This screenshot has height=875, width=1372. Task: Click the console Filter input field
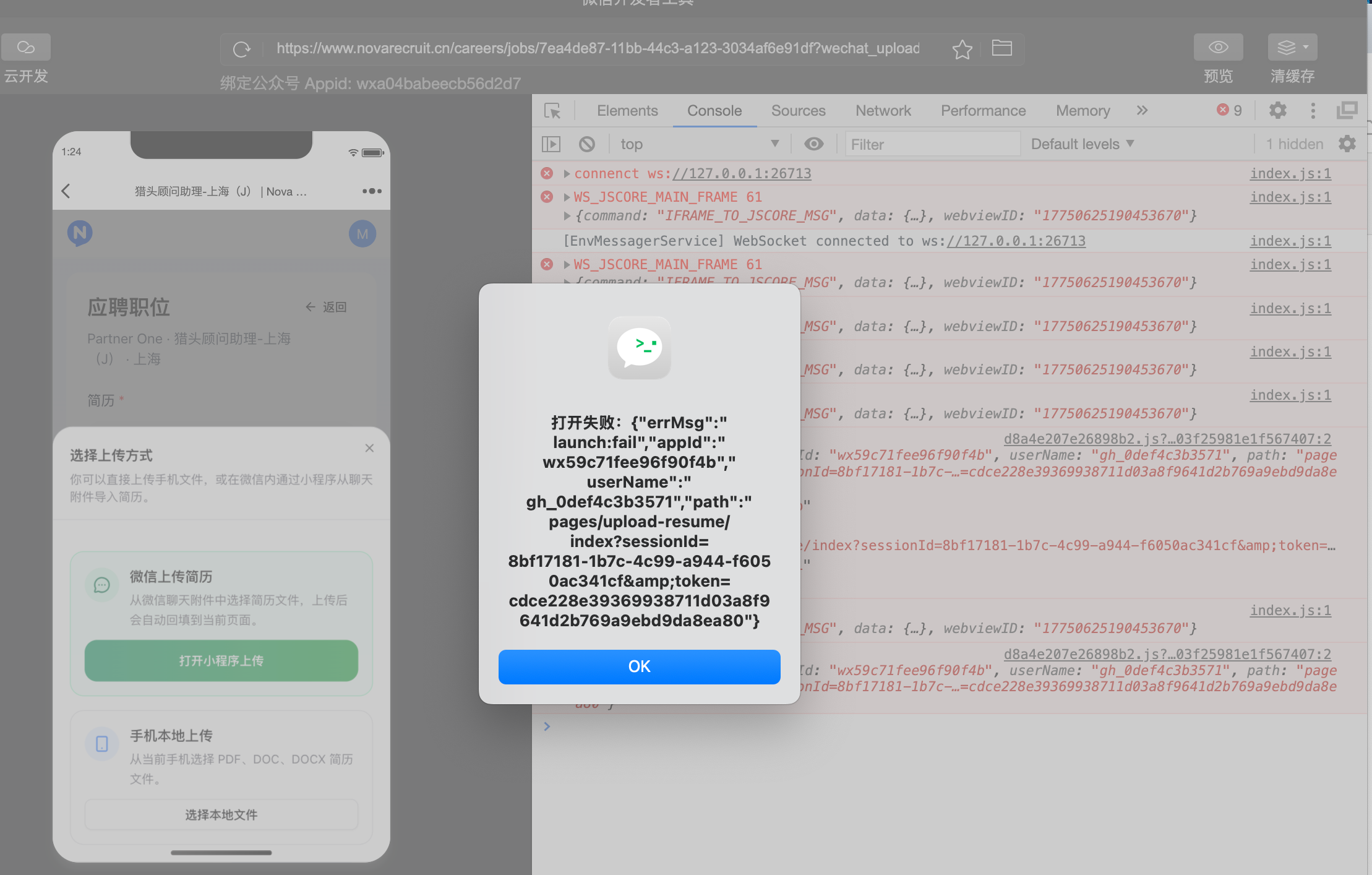click(931, 144)
